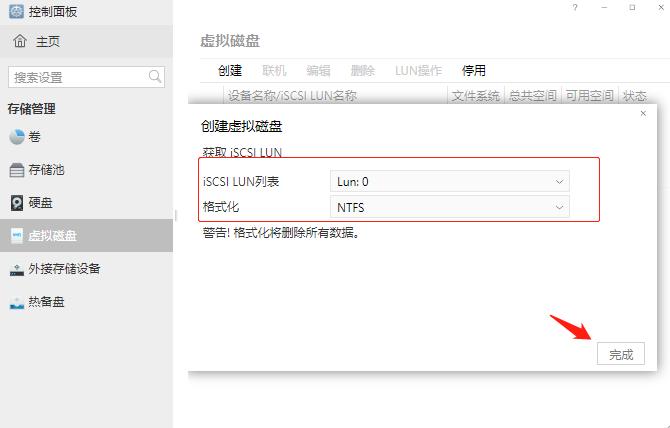Click the 硬盘 hard disk icon
670x428 pixels.
(x=17, y=203)
